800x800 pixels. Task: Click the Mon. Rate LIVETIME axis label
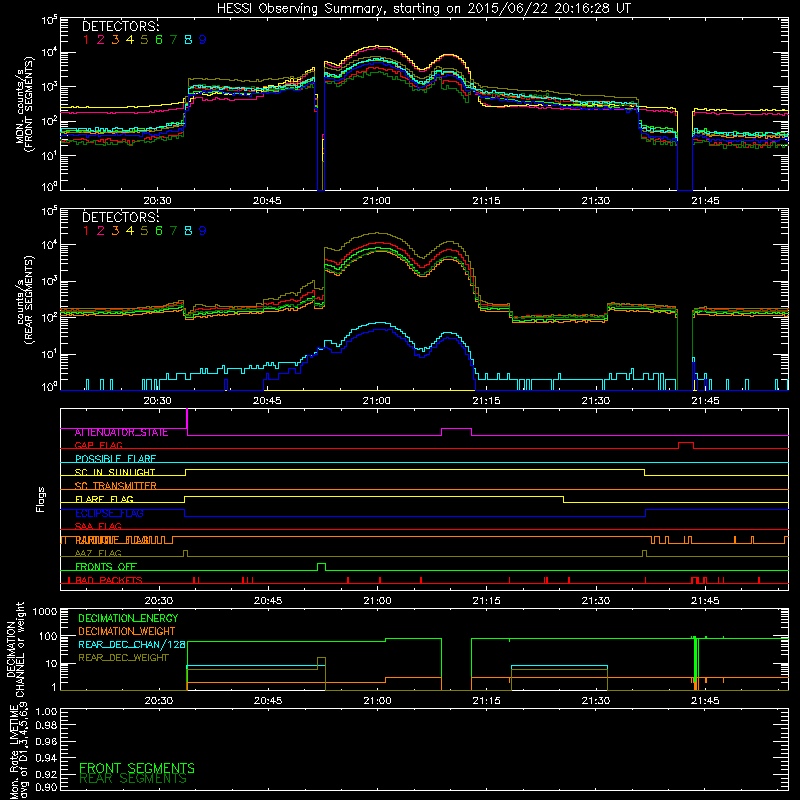click(19, 751)
